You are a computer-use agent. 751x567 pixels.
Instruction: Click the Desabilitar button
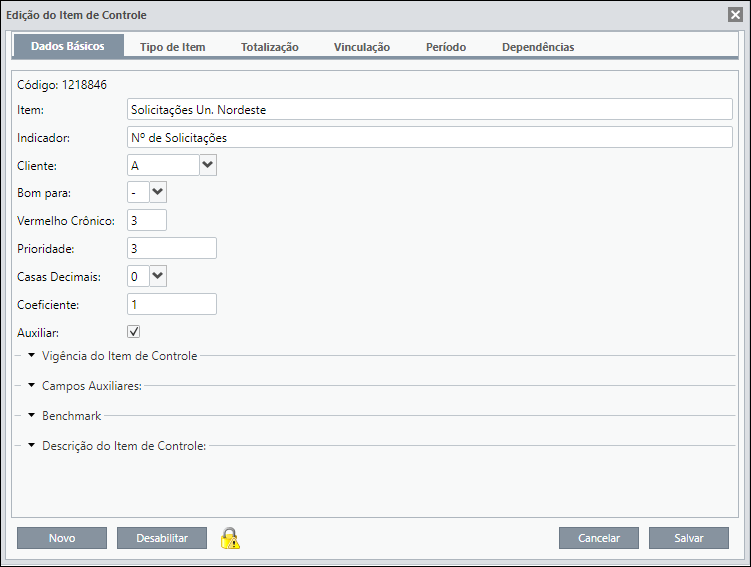[162, 538]
